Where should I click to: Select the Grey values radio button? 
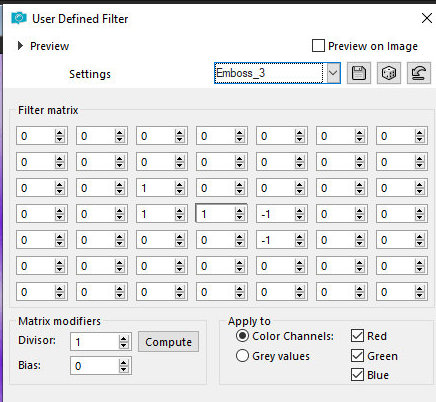tap(242, 356)
